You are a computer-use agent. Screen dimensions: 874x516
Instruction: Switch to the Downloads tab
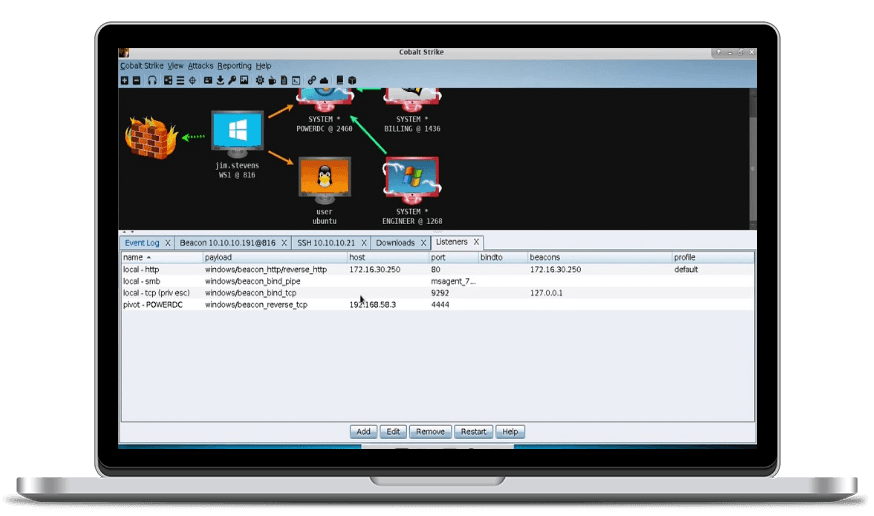click(395, 243)
